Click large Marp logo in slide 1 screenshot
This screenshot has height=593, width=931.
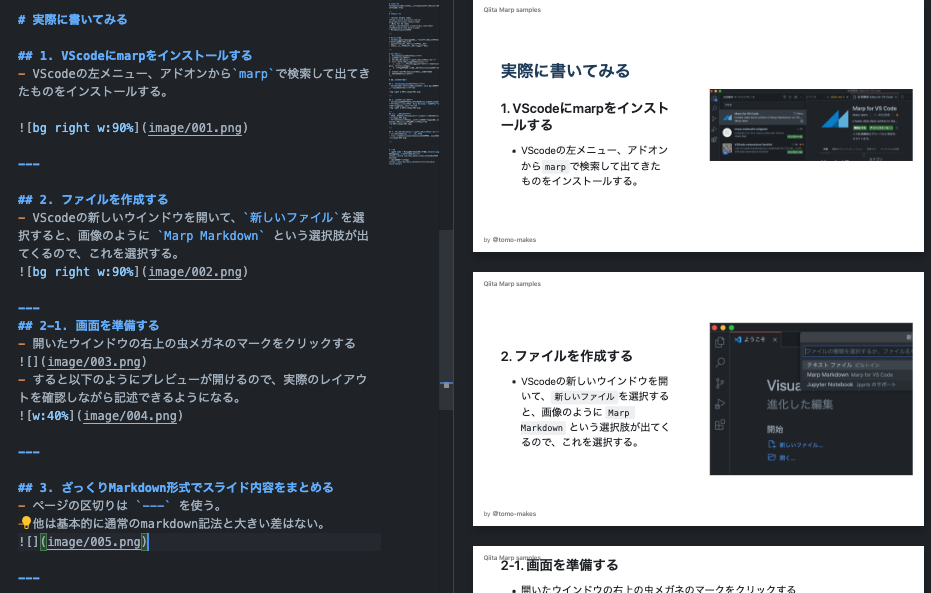834,119
